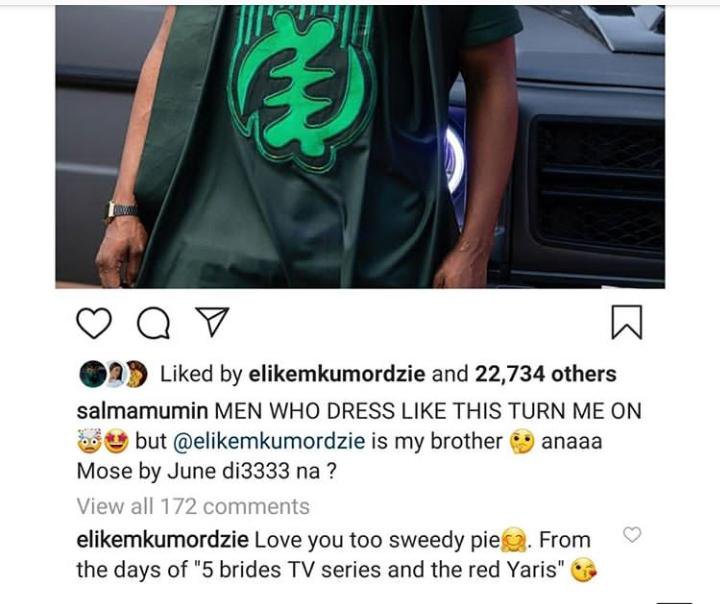720x604 pixels.
Task: Save post with the bookmark icon
Action: pos(627,322)
